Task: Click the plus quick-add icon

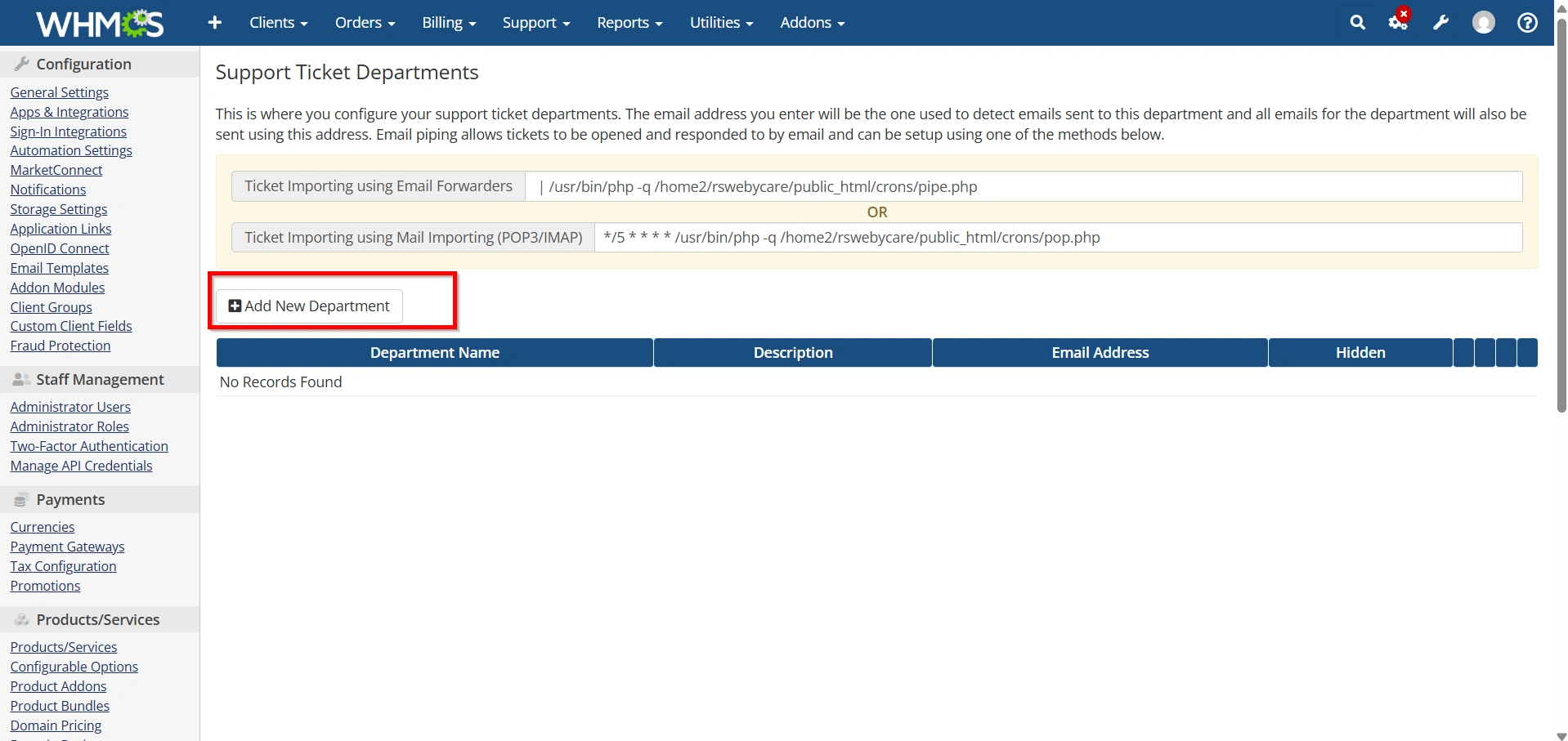Action: (215, 23)
